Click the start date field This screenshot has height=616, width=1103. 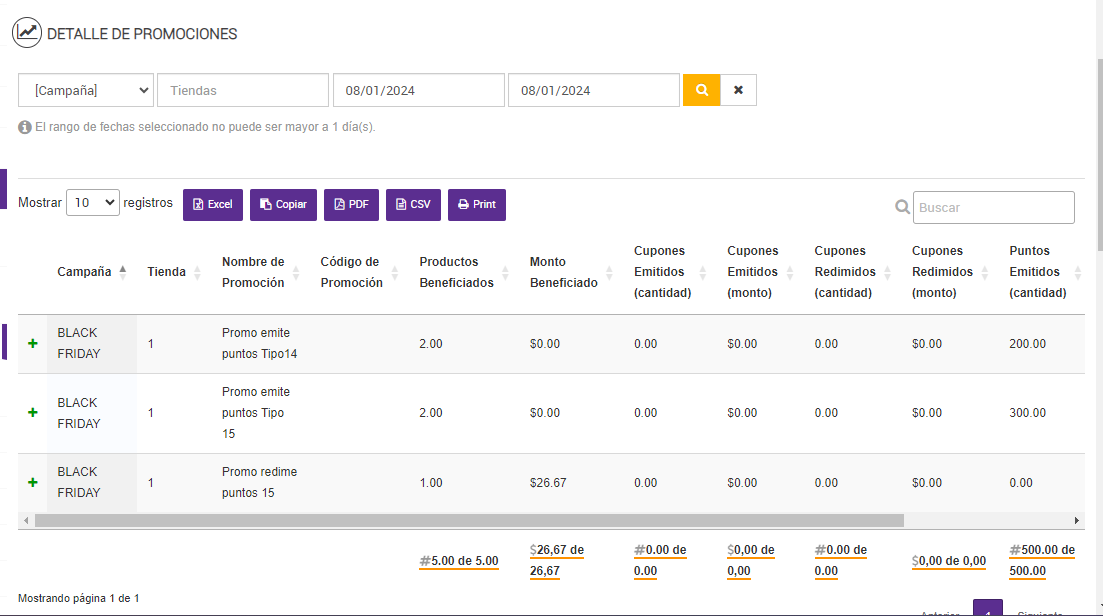click(418, 90)
